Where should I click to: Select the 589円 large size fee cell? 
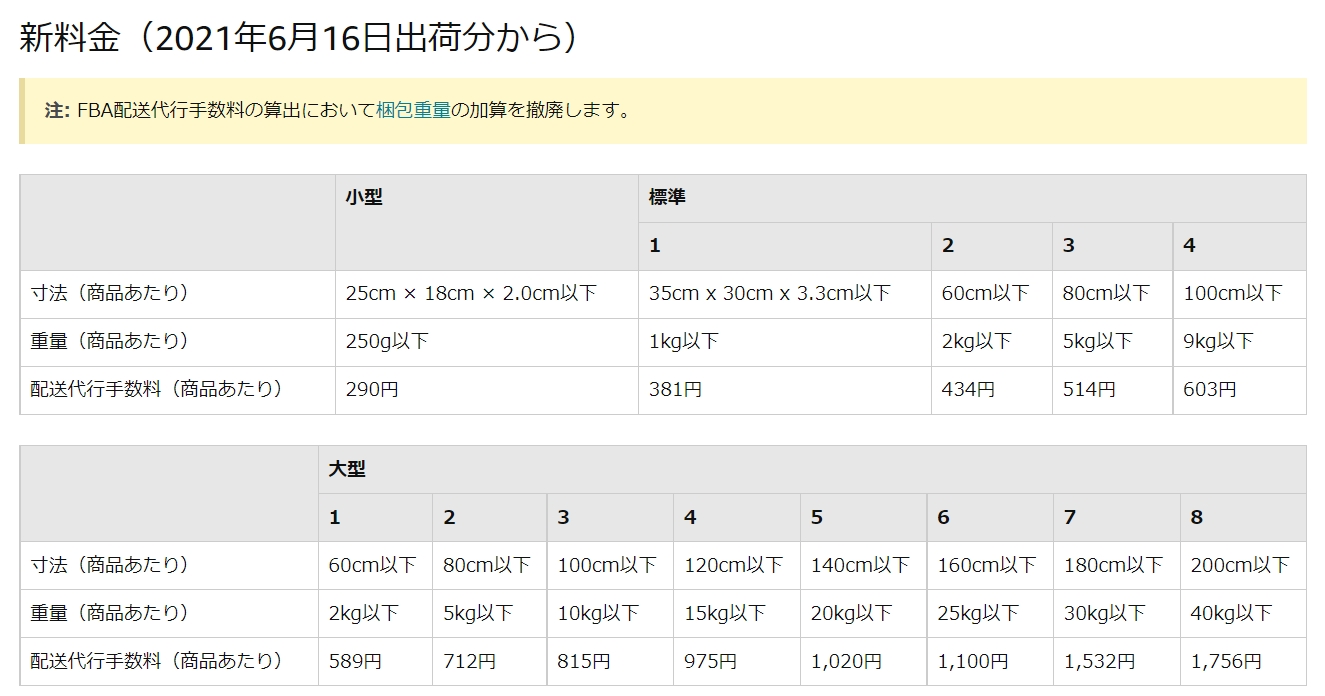[x=355, y=661]
